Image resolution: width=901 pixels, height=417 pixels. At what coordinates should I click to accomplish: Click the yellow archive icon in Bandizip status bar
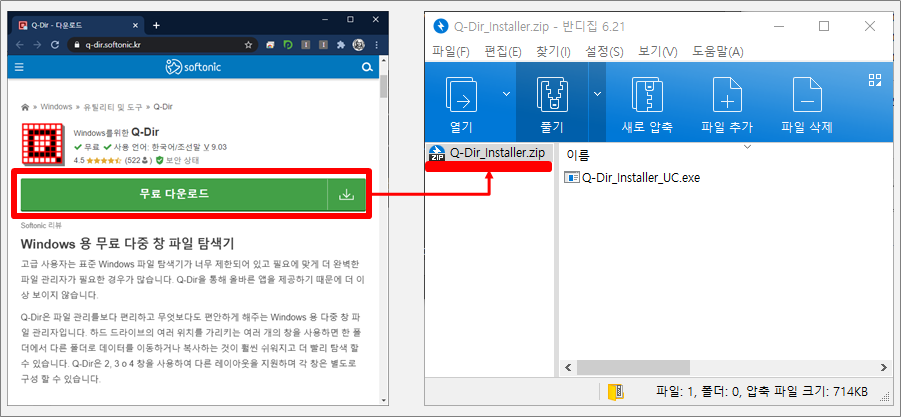[615, 392]
